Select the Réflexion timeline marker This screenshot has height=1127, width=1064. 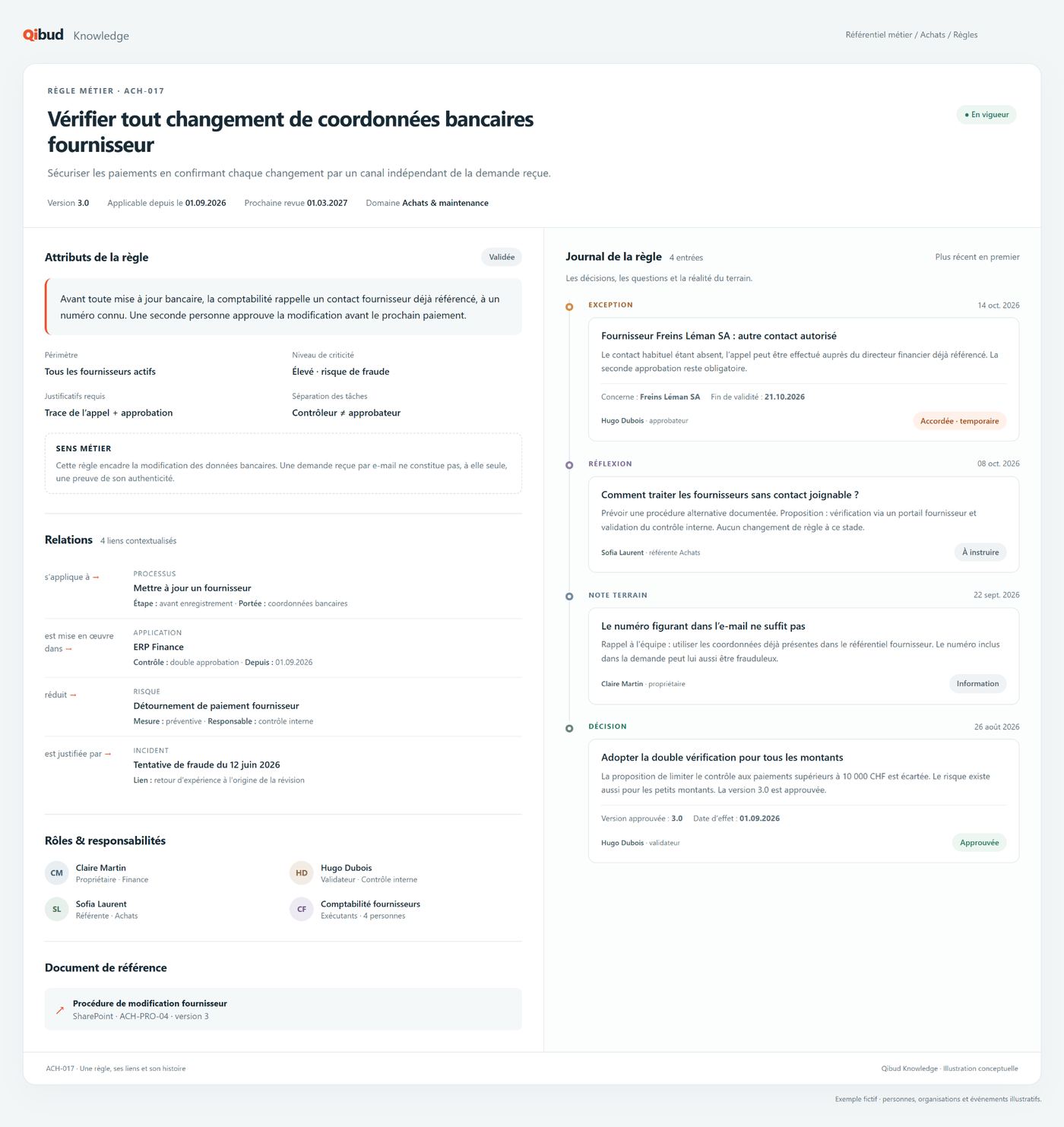pyautogui.click(x=569, y=465)
